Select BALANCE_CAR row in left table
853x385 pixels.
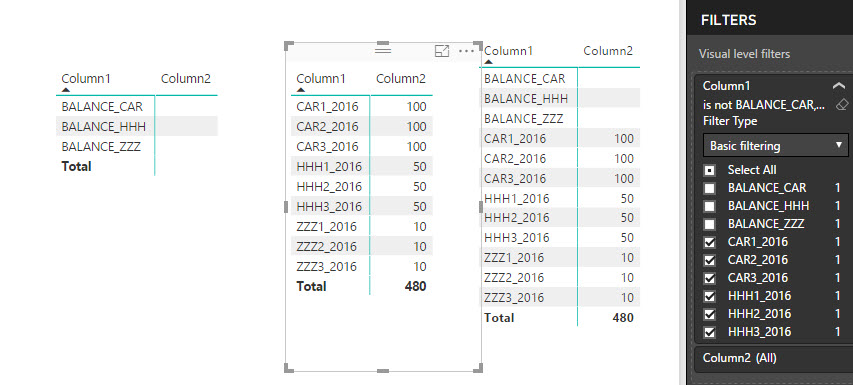137,107
